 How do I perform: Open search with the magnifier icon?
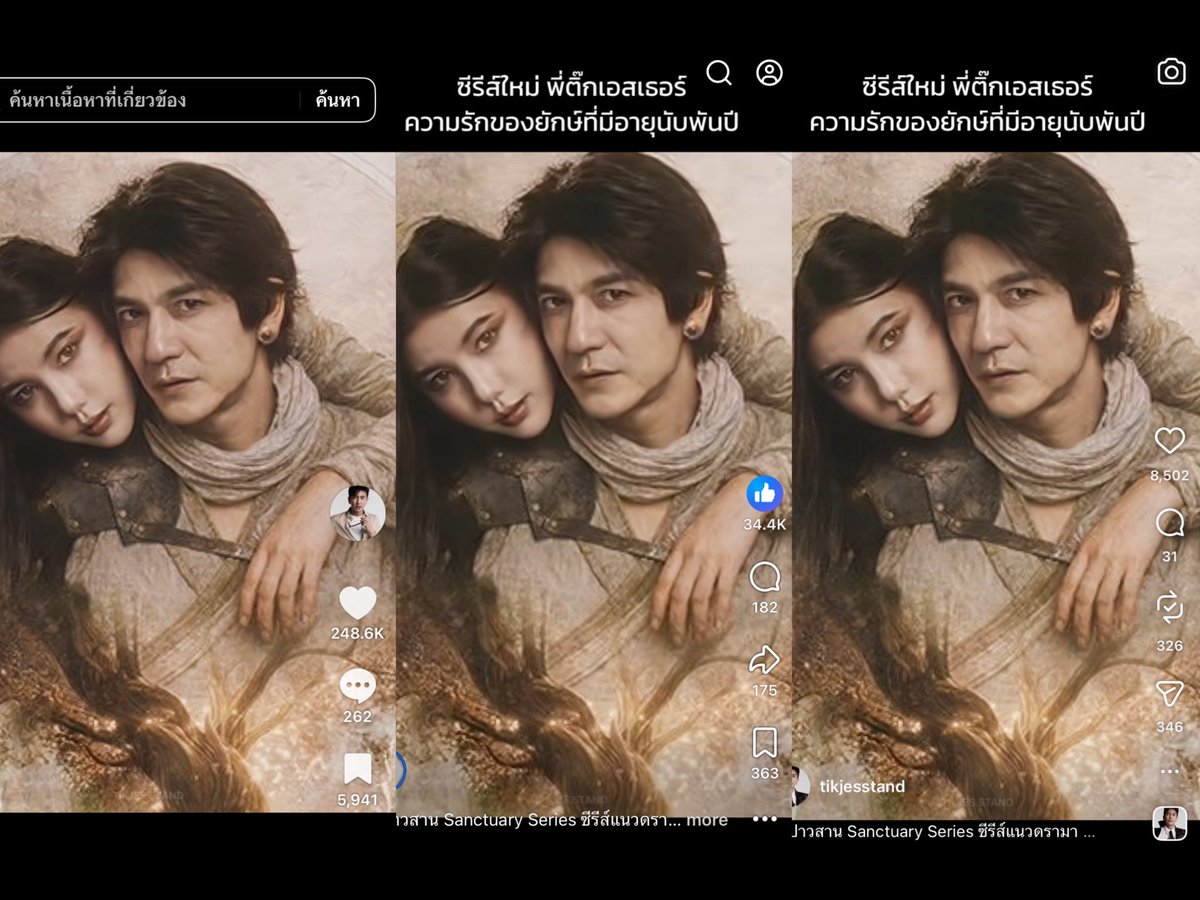pyautogui.click(x=718, y=73)
